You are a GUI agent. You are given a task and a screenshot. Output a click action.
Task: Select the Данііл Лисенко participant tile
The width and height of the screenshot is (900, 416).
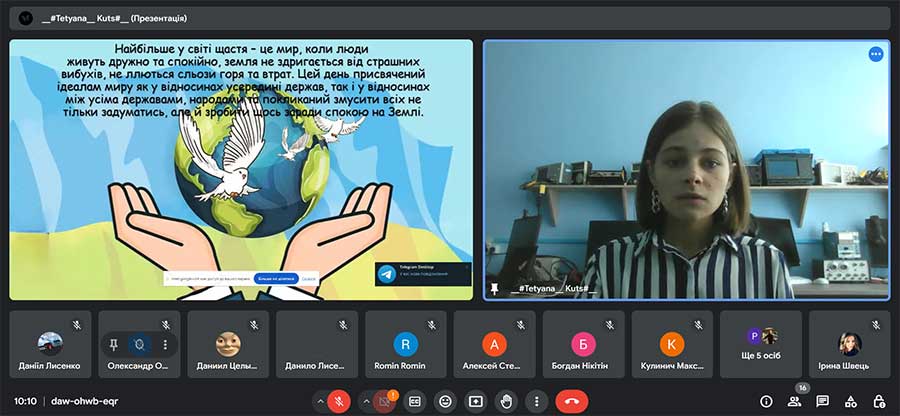click(x=50, y=344)
